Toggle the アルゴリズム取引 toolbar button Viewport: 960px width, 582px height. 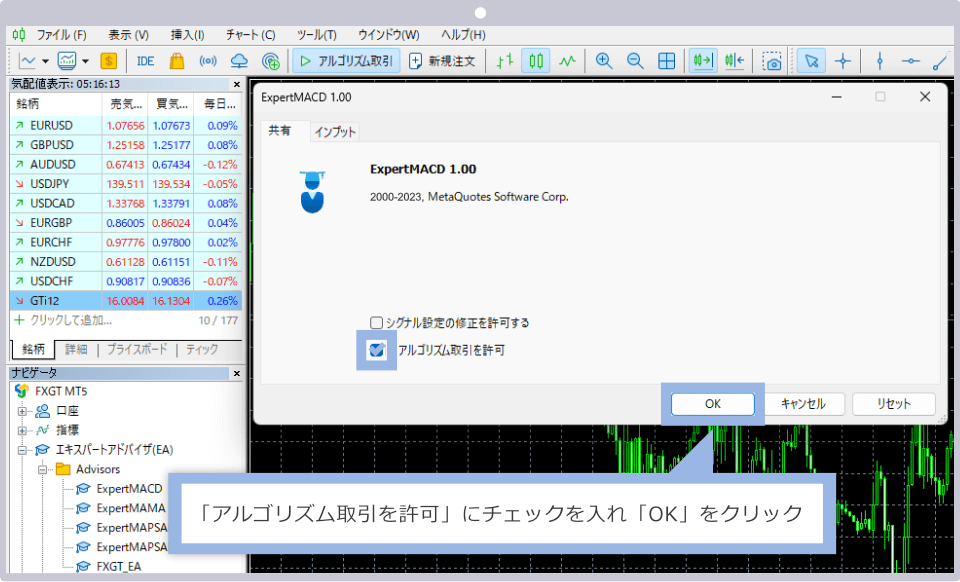click(x=347, y=61)
